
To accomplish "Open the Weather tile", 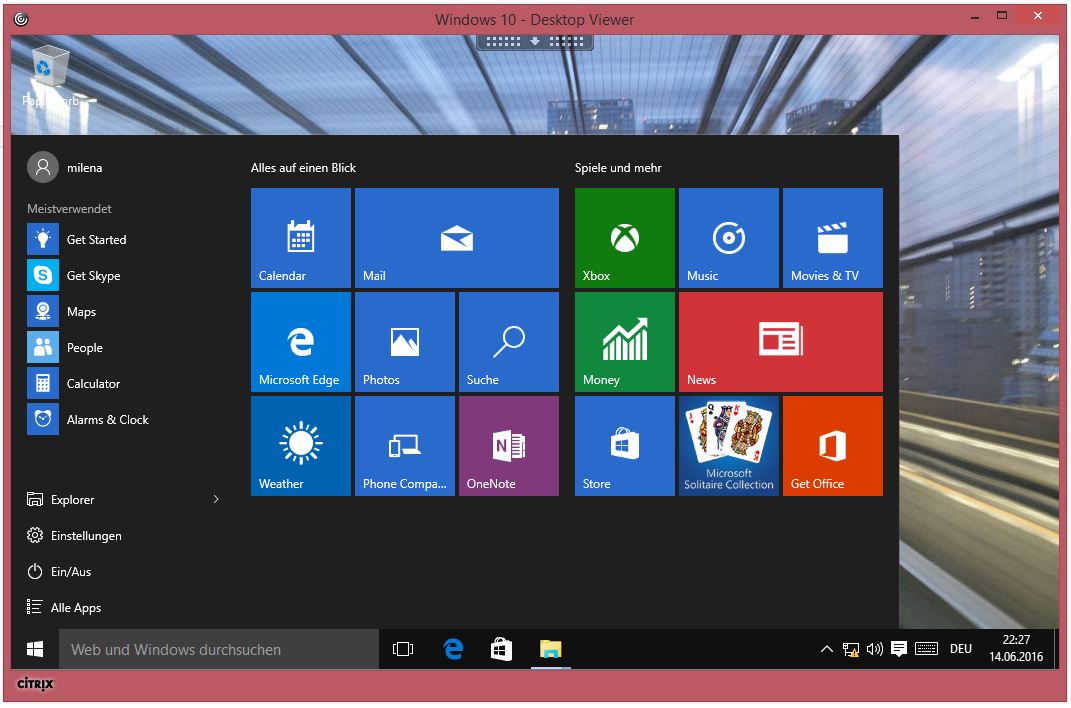I will click(x=300, y=446).
